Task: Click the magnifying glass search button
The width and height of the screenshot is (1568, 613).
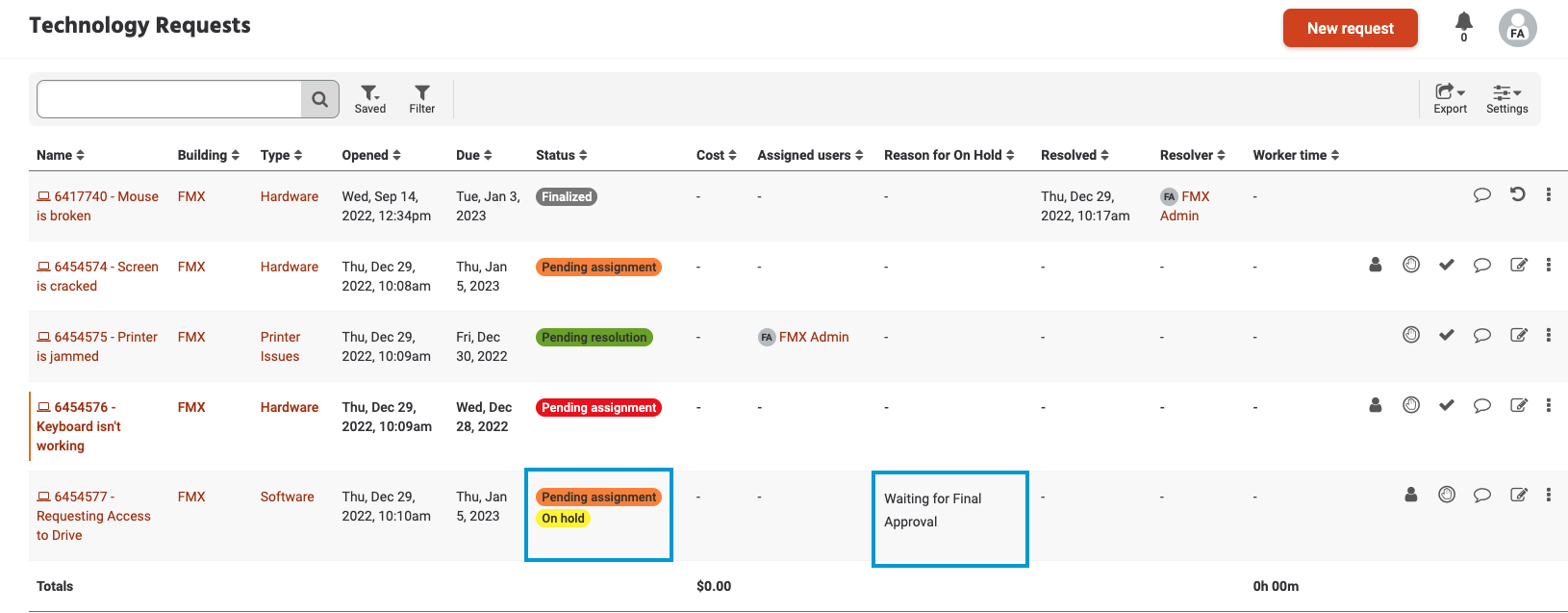Action: (x=320, y=99)
